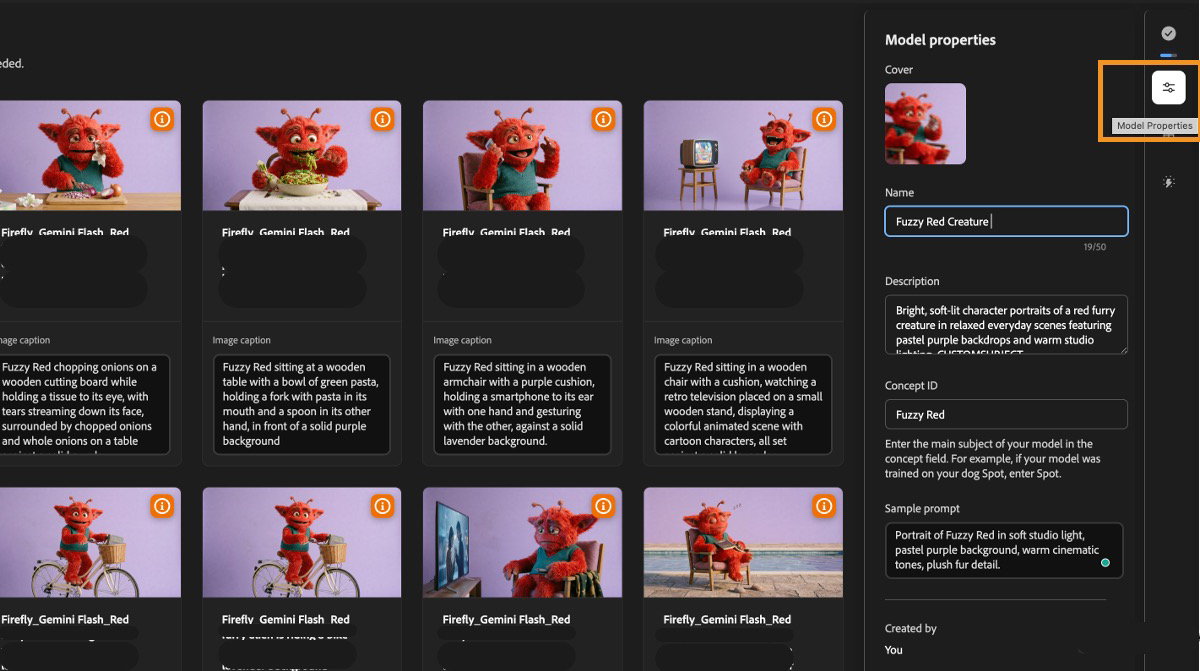Select the creature facing flat-screen TV image
The image size is (1200, 671).
click(522, 543)
